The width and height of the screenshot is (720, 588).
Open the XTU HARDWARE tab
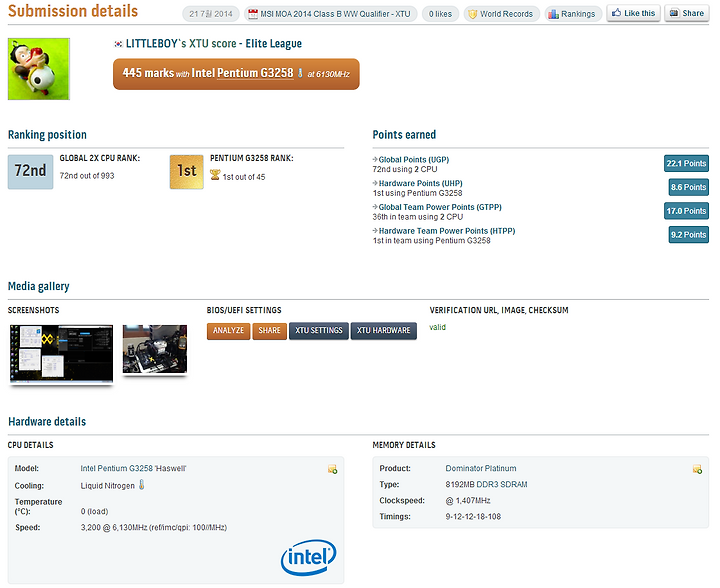[383, 330]
